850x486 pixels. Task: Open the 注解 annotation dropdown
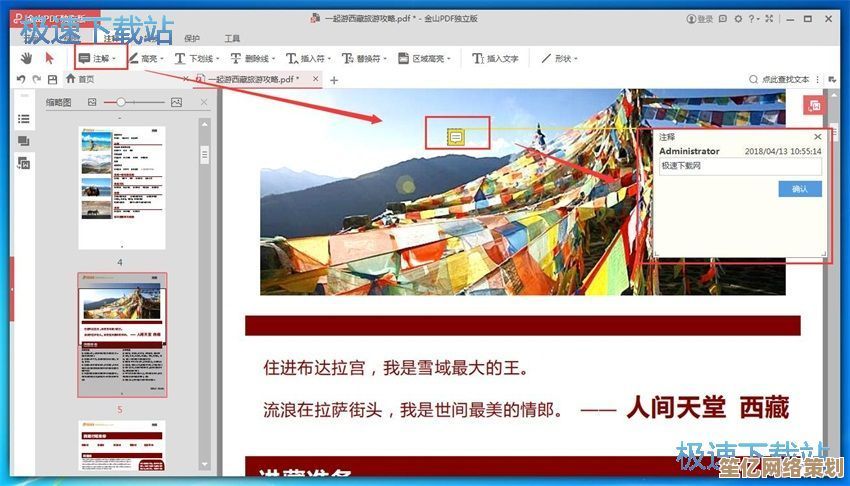pos(98,59)
